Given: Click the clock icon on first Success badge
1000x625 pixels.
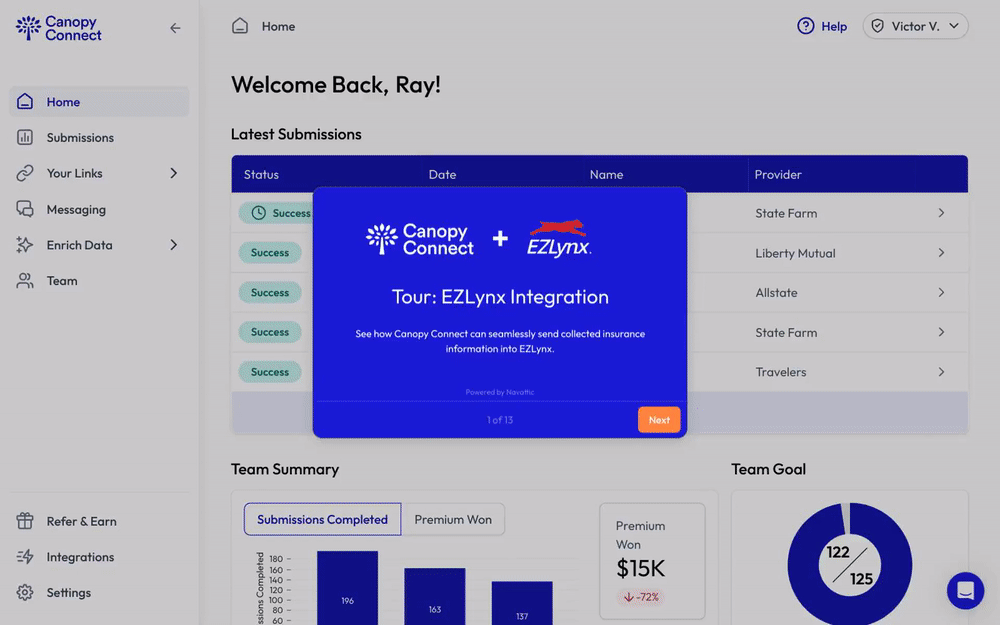Looking at the screenshot, I should coord(258,213).
